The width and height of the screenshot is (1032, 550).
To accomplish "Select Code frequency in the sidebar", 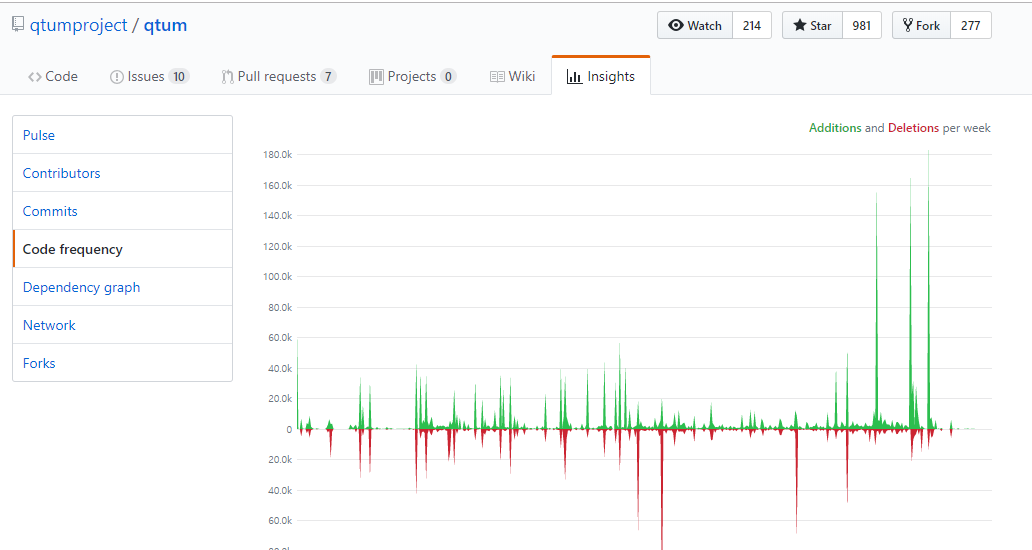I will pos(122,249).
